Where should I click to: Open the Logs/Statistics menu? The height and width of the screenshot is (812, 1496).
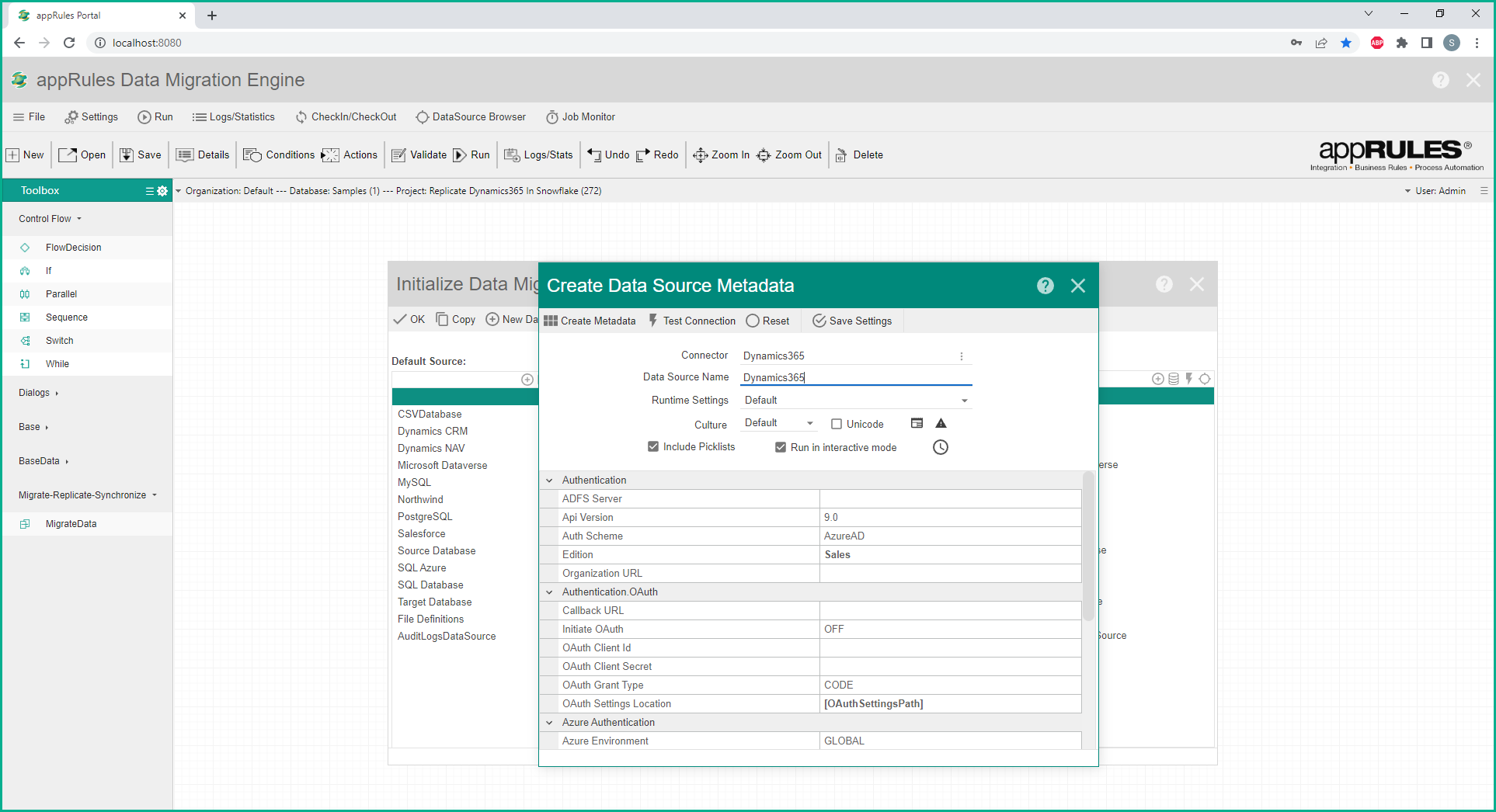coord(234,116)
